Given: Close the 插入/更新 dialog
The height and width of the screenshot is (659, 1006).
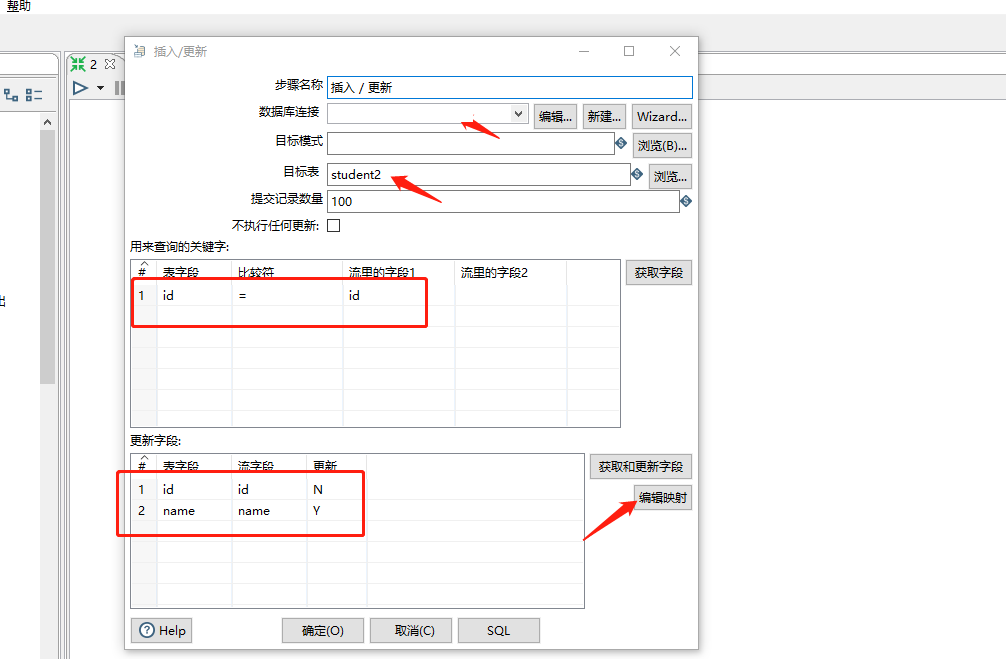Looking at the screenshot, I should pyautogui.click(x=674, y=51).
